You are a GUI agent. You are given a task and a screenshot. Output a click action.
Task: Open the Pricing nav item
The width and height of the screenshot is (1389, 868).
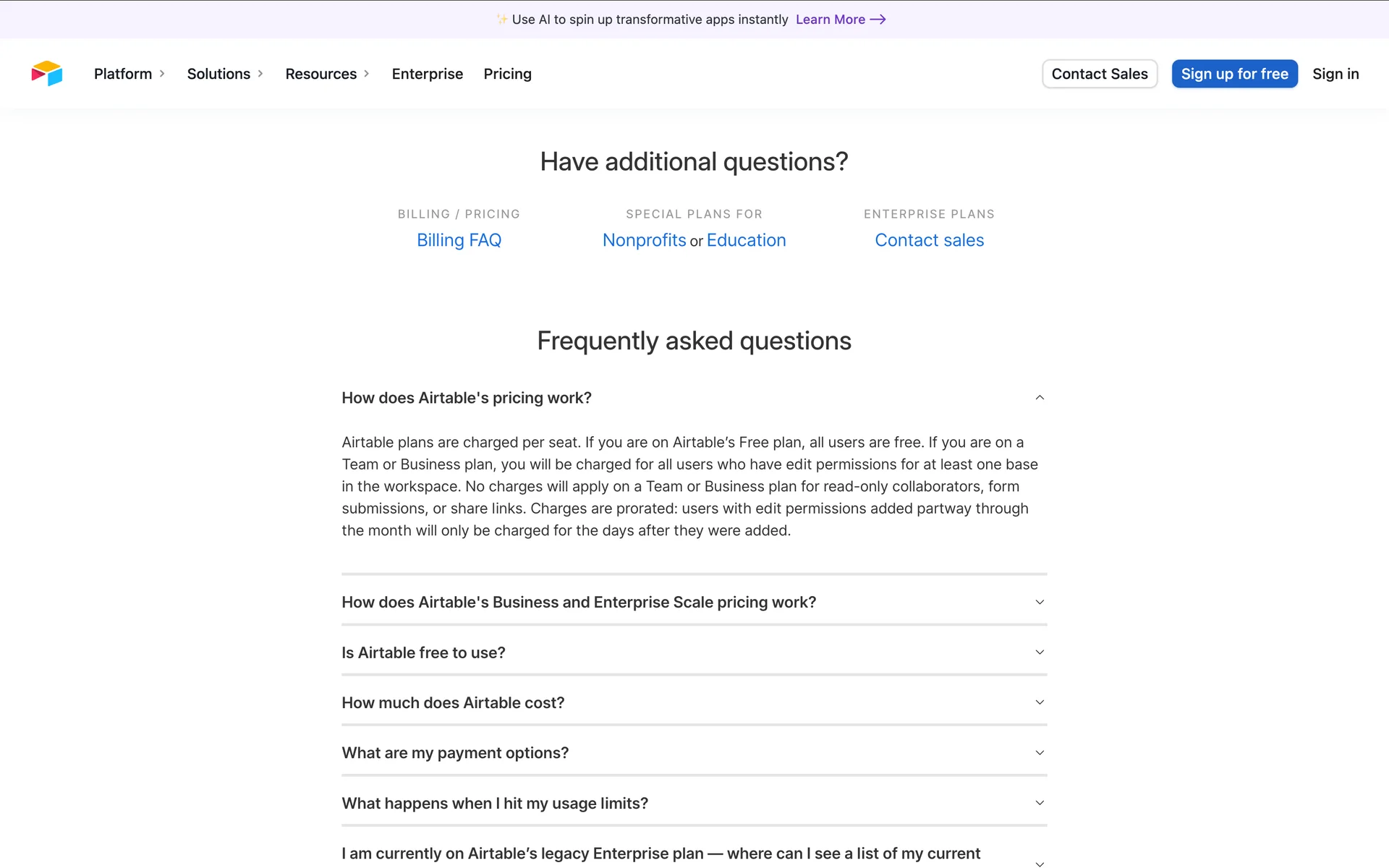pos(507,74)
